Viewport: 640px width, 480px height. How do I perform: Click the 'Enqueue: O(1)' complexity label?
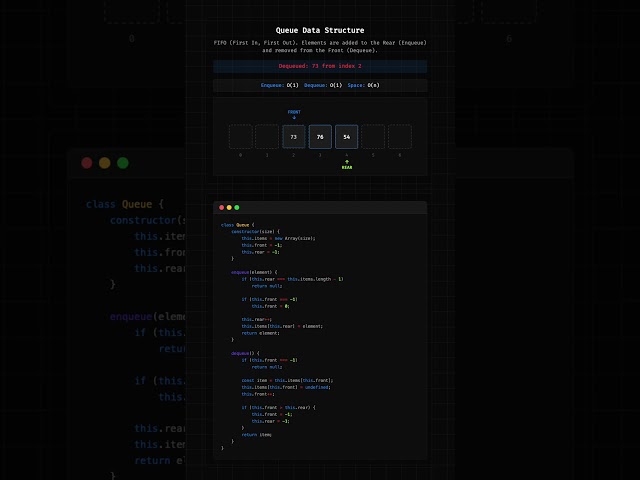[x=280, y=85]
